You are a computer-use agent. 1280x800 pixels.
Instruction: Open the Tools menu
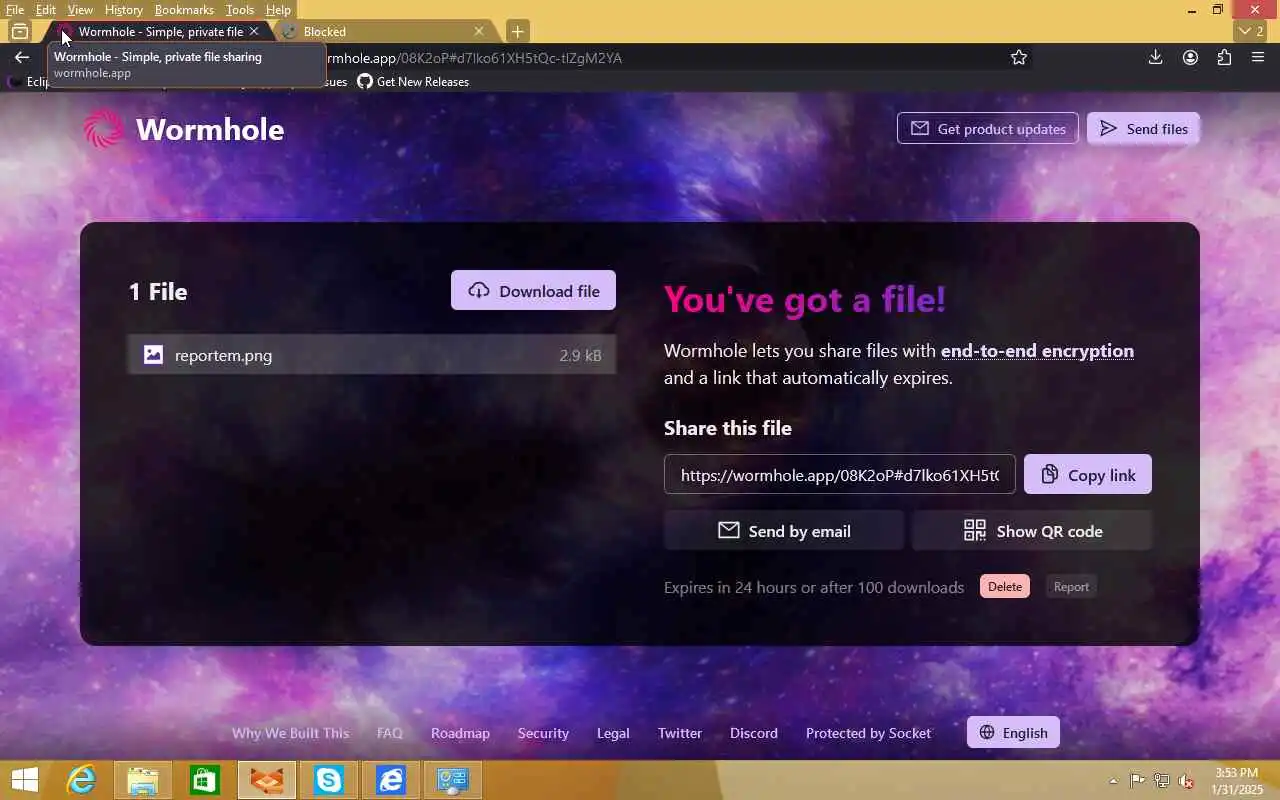tap(240, 10)
